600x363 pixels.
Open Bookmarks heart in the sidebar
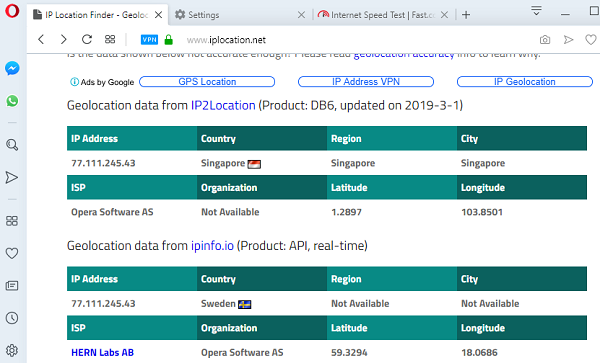click(12, 253)
